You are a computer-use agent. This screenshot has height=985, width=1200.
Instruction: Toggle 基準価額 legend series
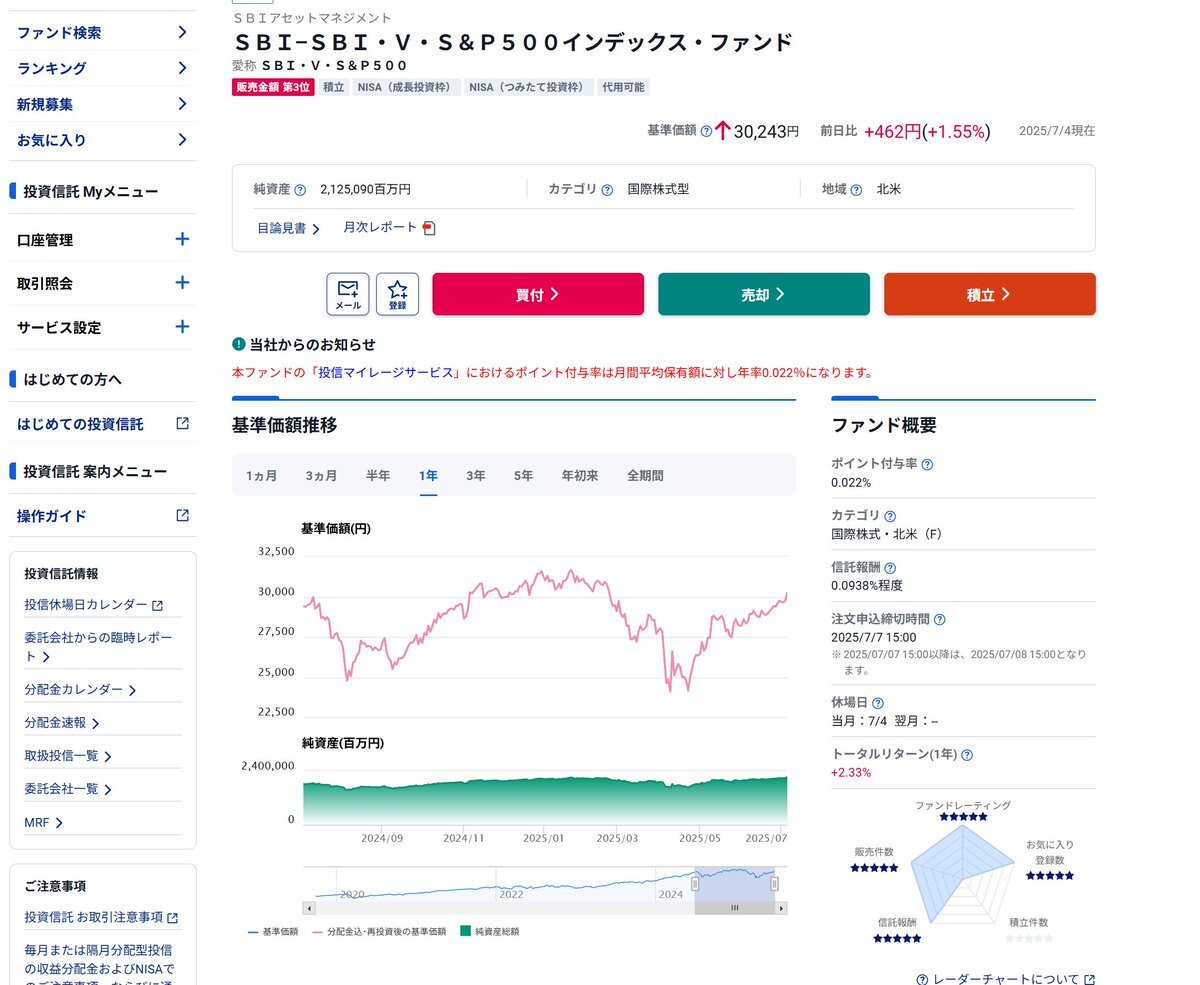pos(273,932)
